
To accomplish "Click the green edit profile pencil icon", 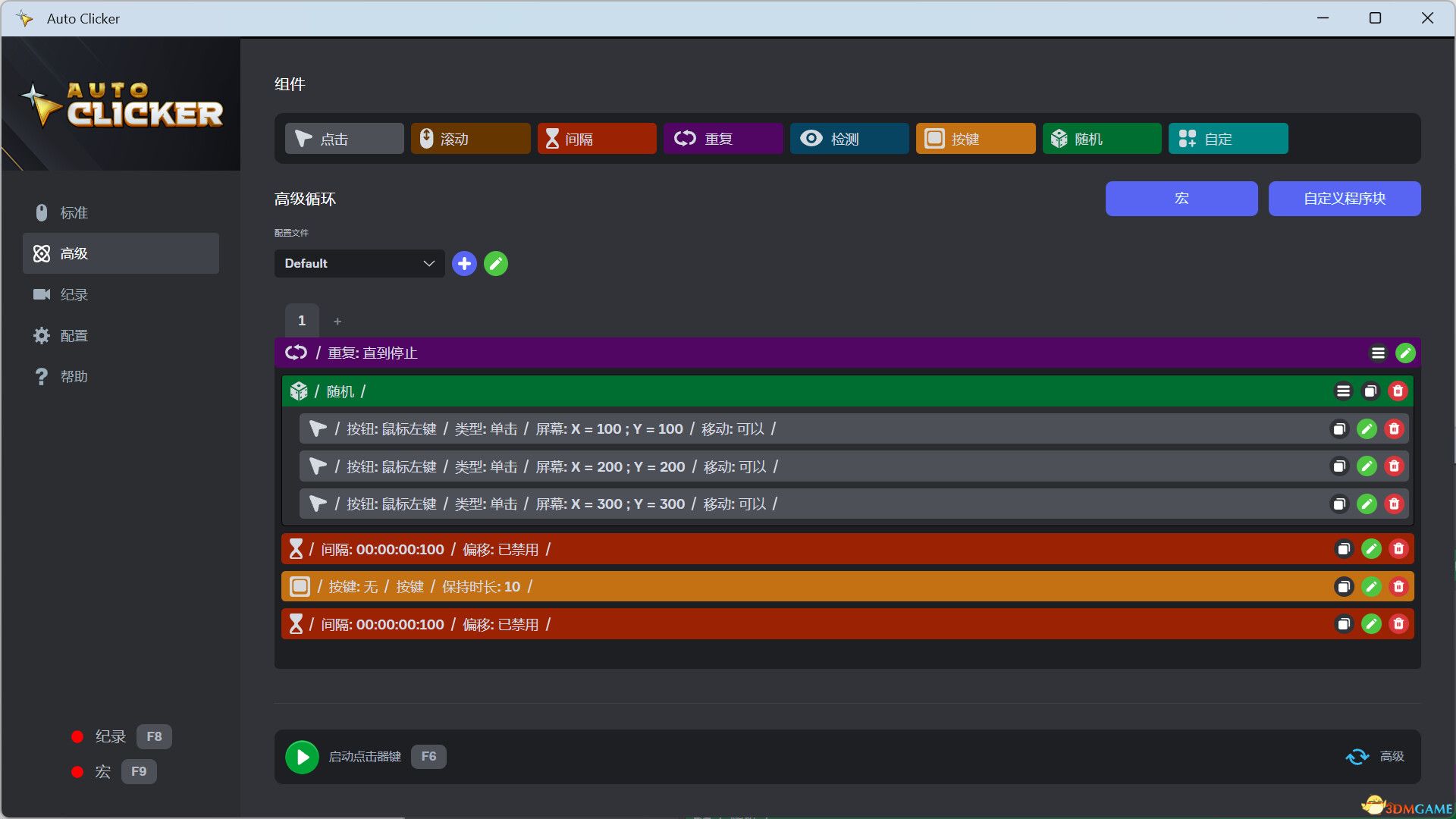I will [496, 264].
